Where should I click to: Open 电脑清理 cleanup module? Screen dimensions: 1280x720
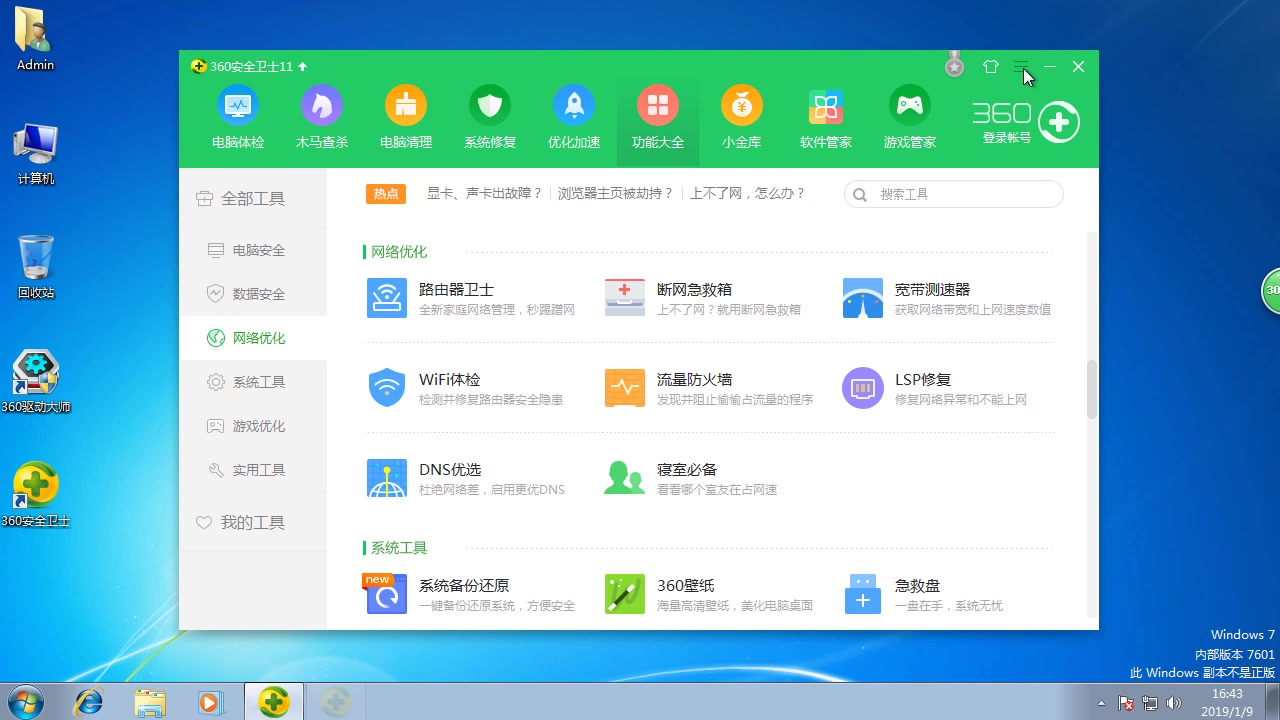tap(406, 118)
